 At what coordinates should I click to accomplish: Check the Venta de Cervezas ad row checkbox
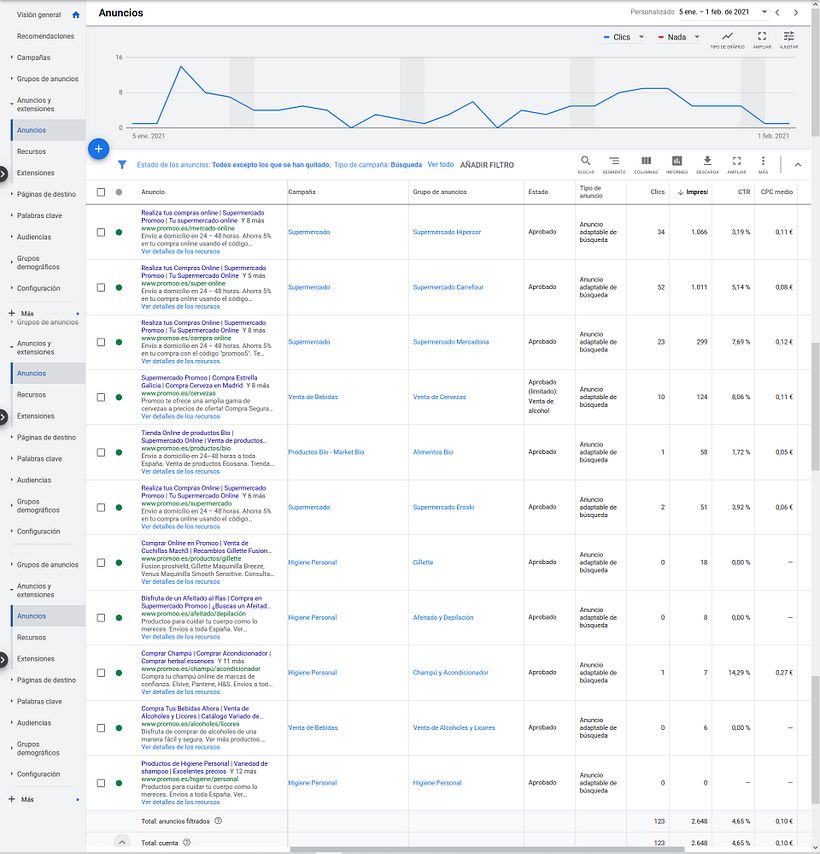(101, 398)
